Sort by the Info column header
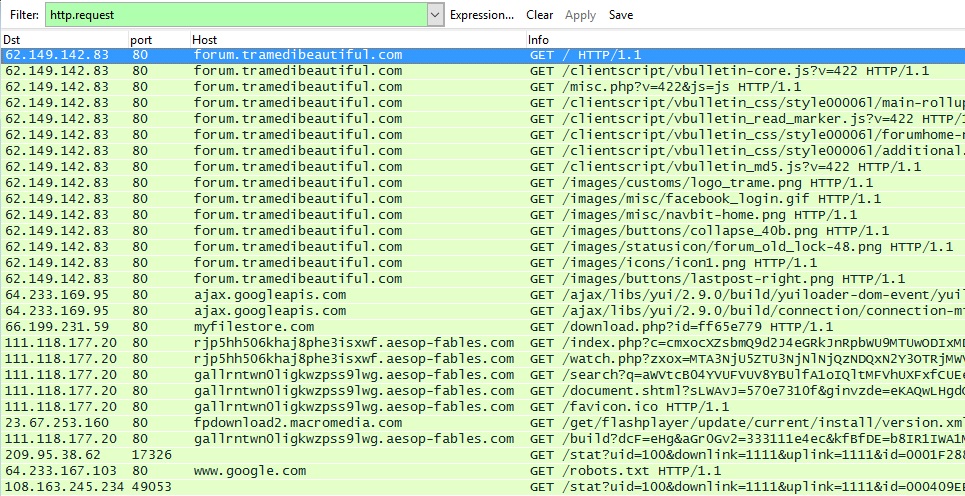Screen dimensions: 965x496 tap(745, 39)
